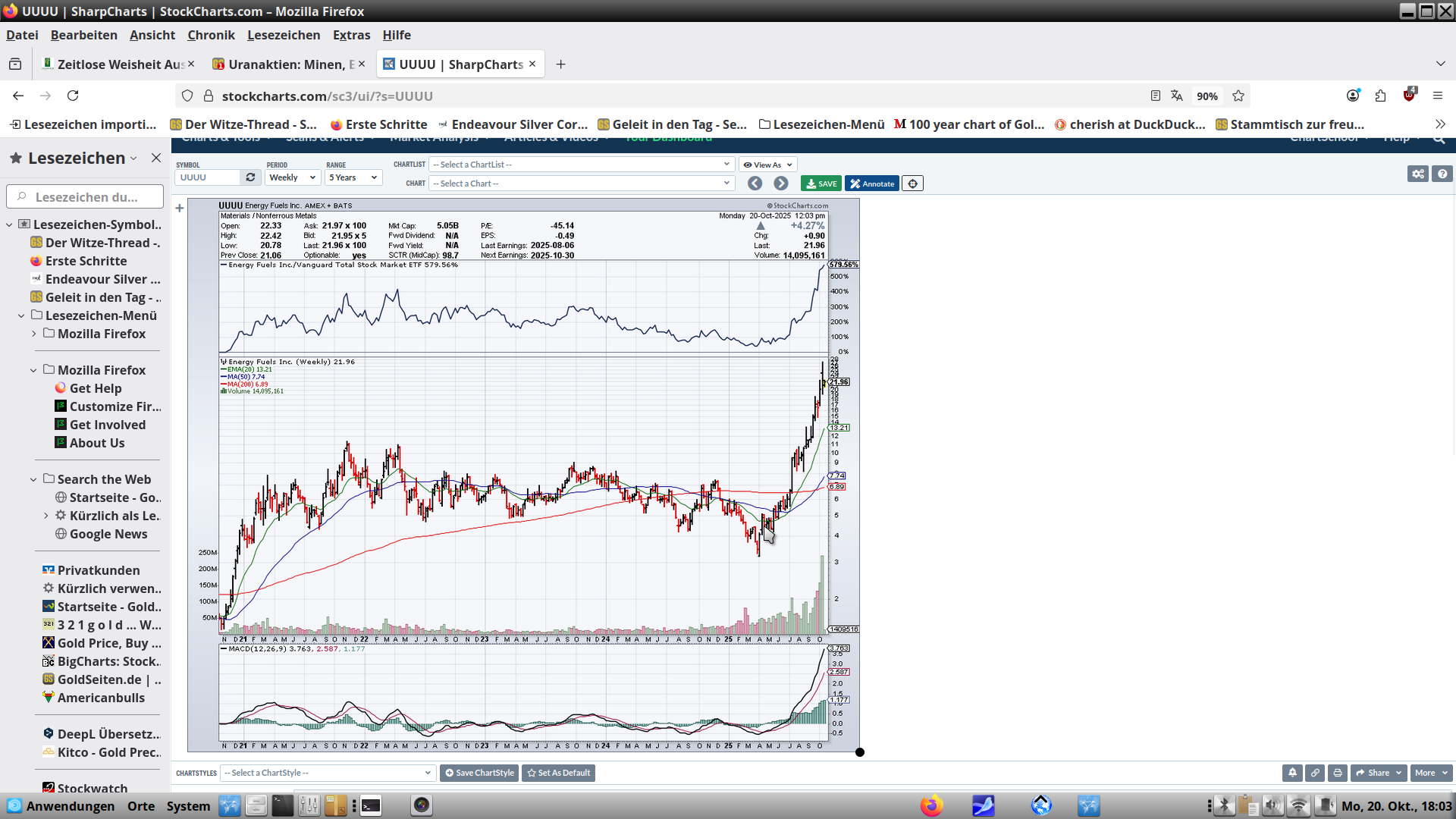Click the refresh symbol icon next to UUUU

(250, 177)
